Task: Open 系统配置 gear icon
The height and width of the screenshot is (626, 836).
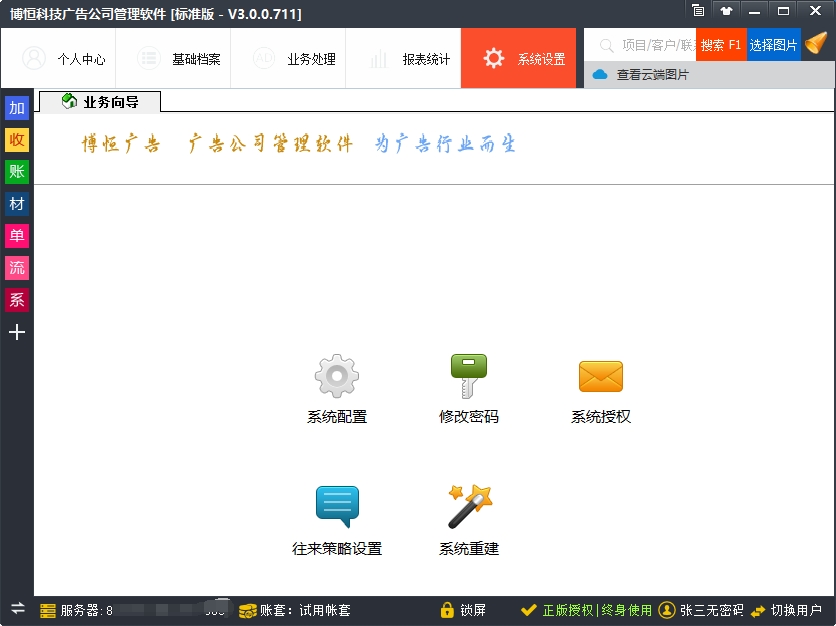Action: tap(336, 376)
